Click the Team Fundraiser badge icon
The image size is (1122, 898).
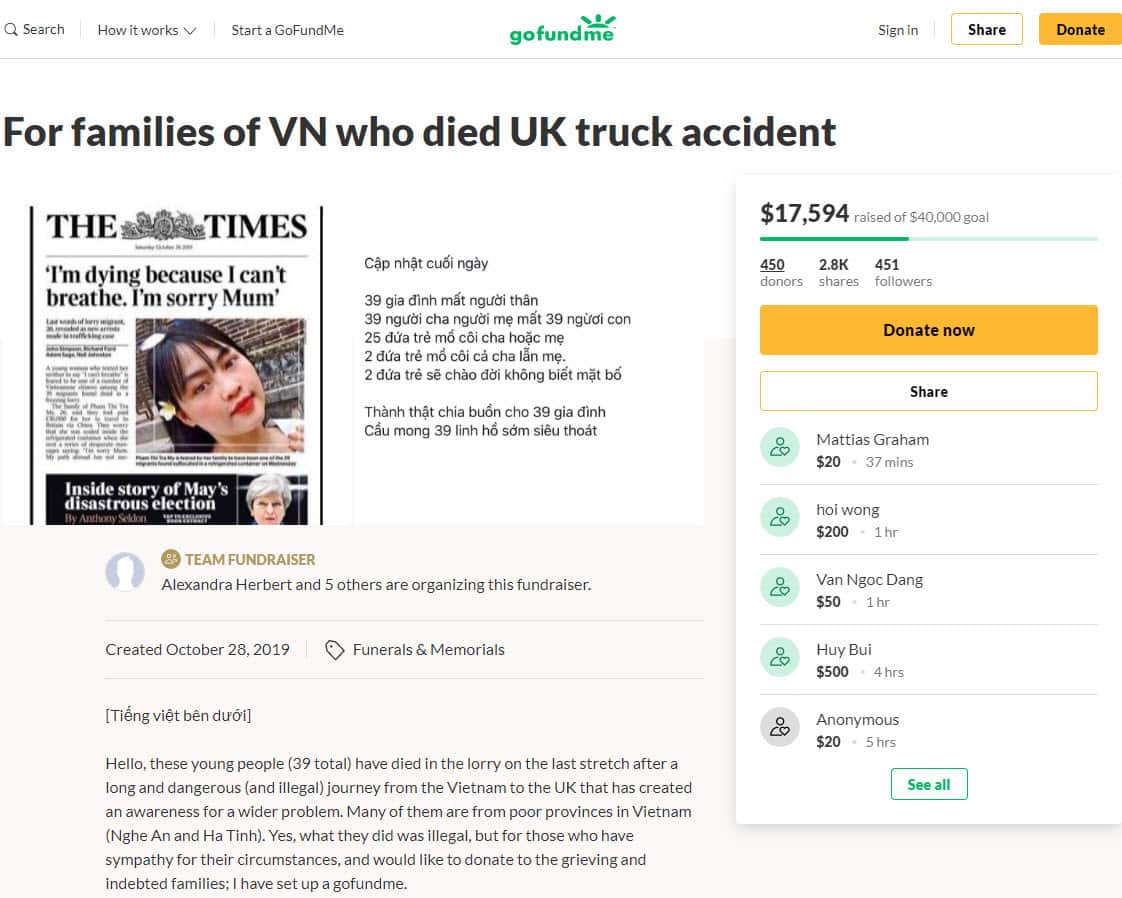169,559
